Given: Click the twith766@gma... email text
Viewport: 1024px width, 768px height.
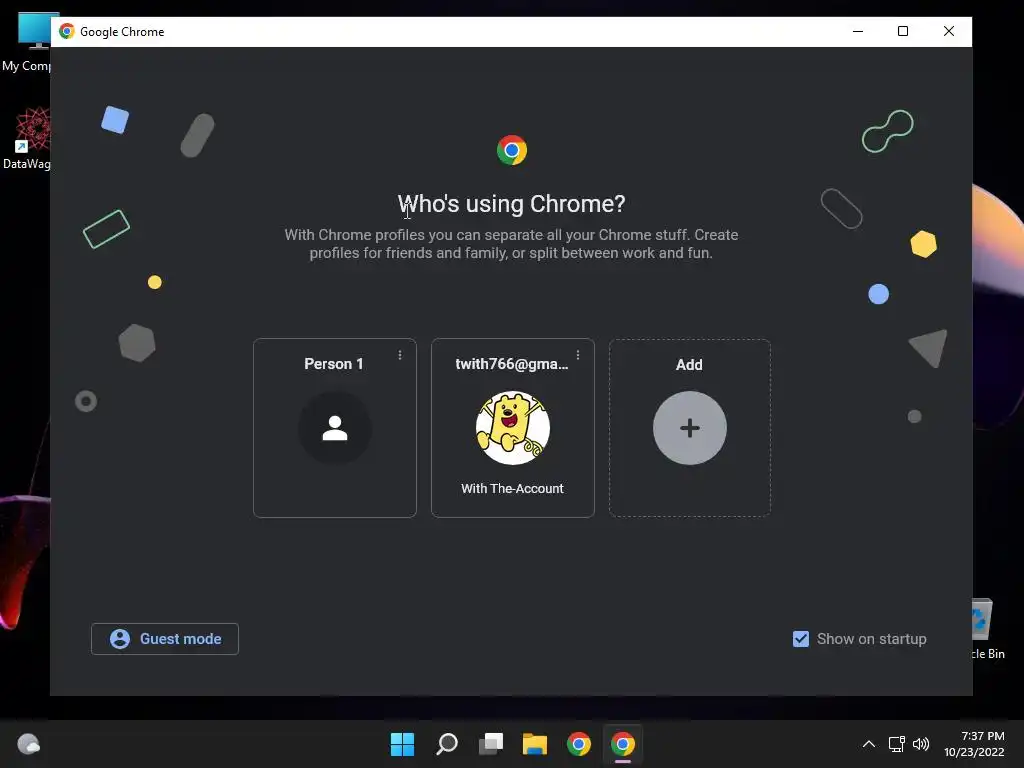Looking at the screenshot, I should pyautogui.click(x=511, y=364).
